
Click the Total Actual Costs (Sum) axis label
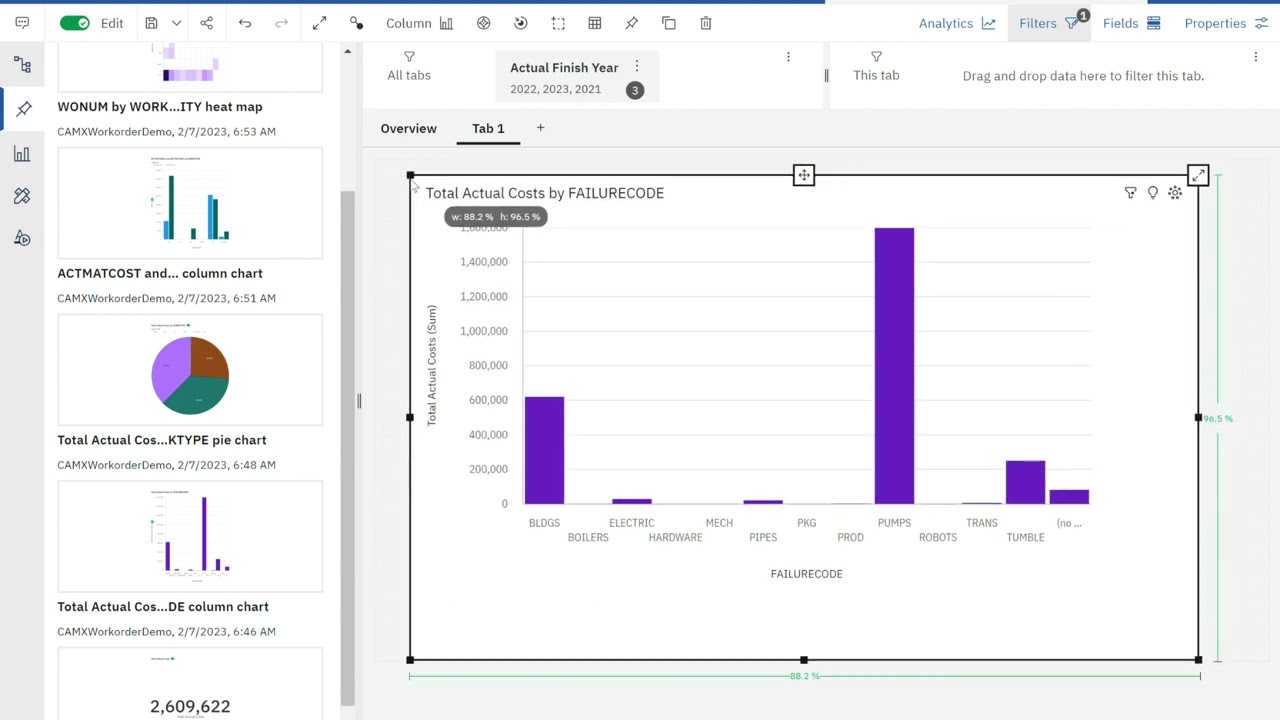coord(432,366)
